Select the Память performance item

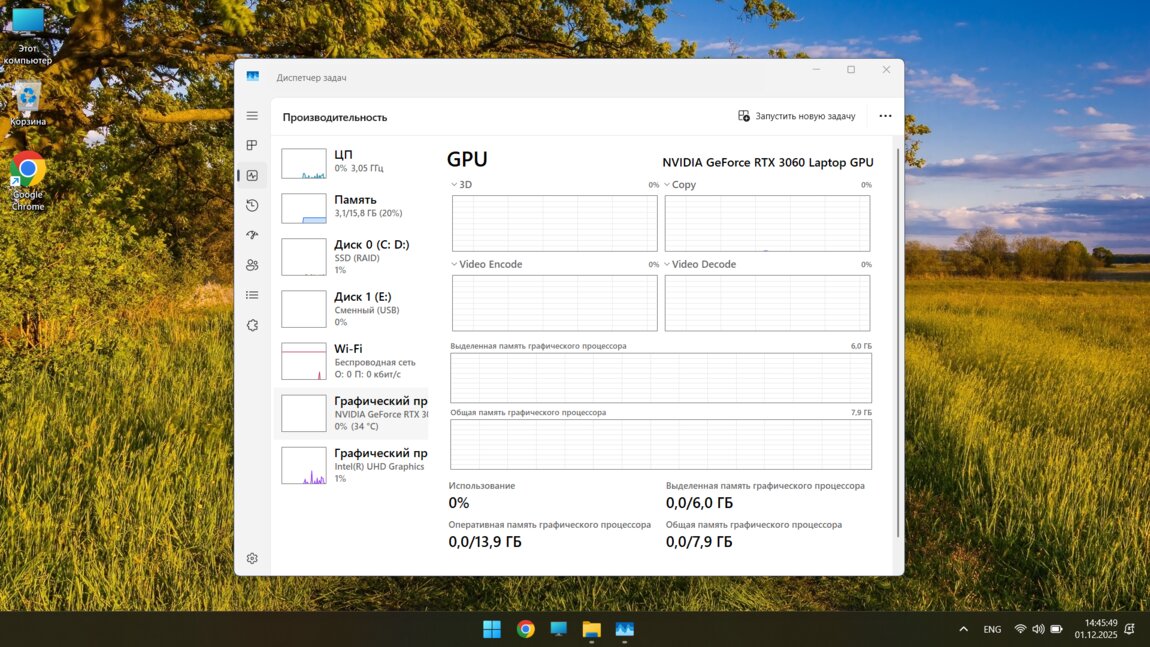coord(350,206)
